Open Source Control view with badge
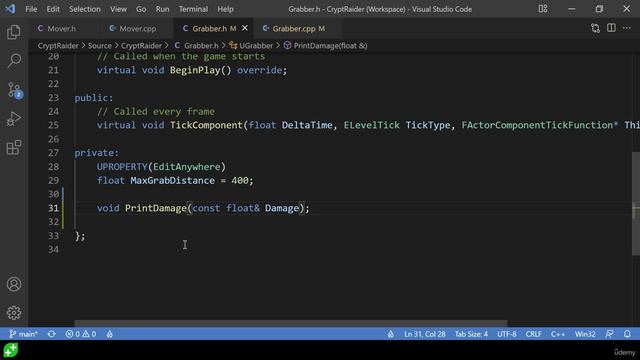The image size is (640, 360). pos(15,90)
